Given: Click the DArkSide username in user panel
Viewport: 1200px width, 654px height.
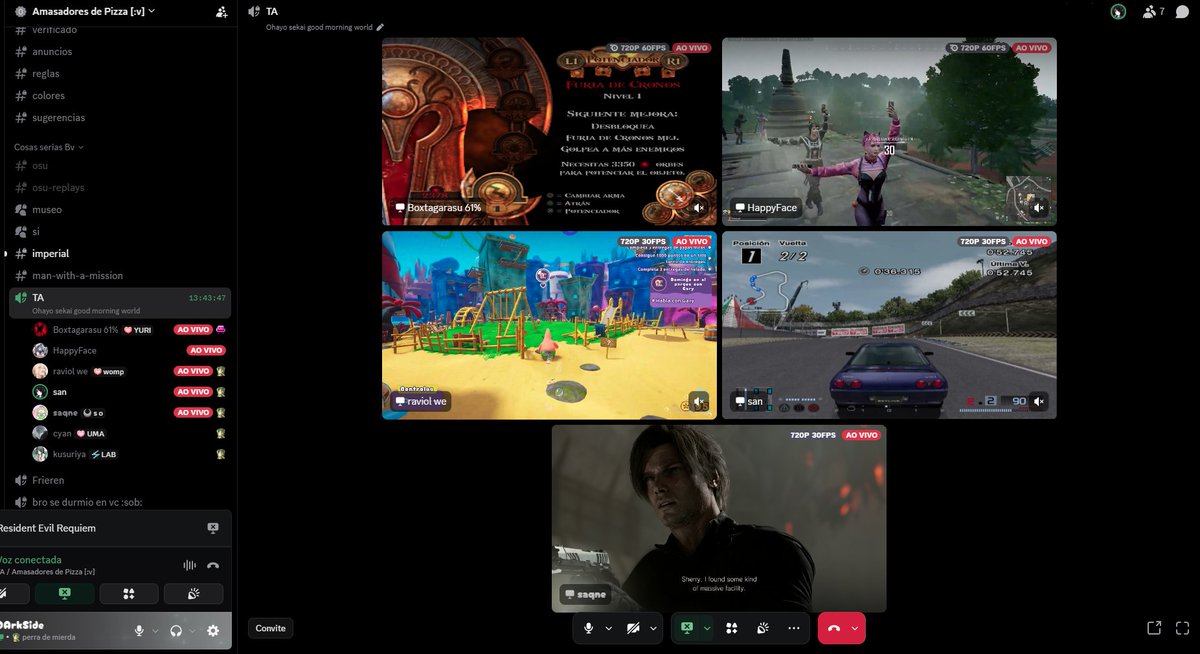Looking at the screenshot, I should [22, 625].
